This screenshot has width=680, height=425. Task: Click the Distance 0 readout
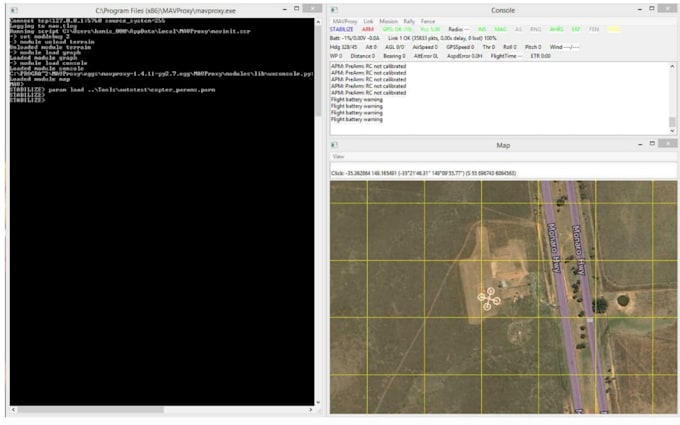(363, 56)
